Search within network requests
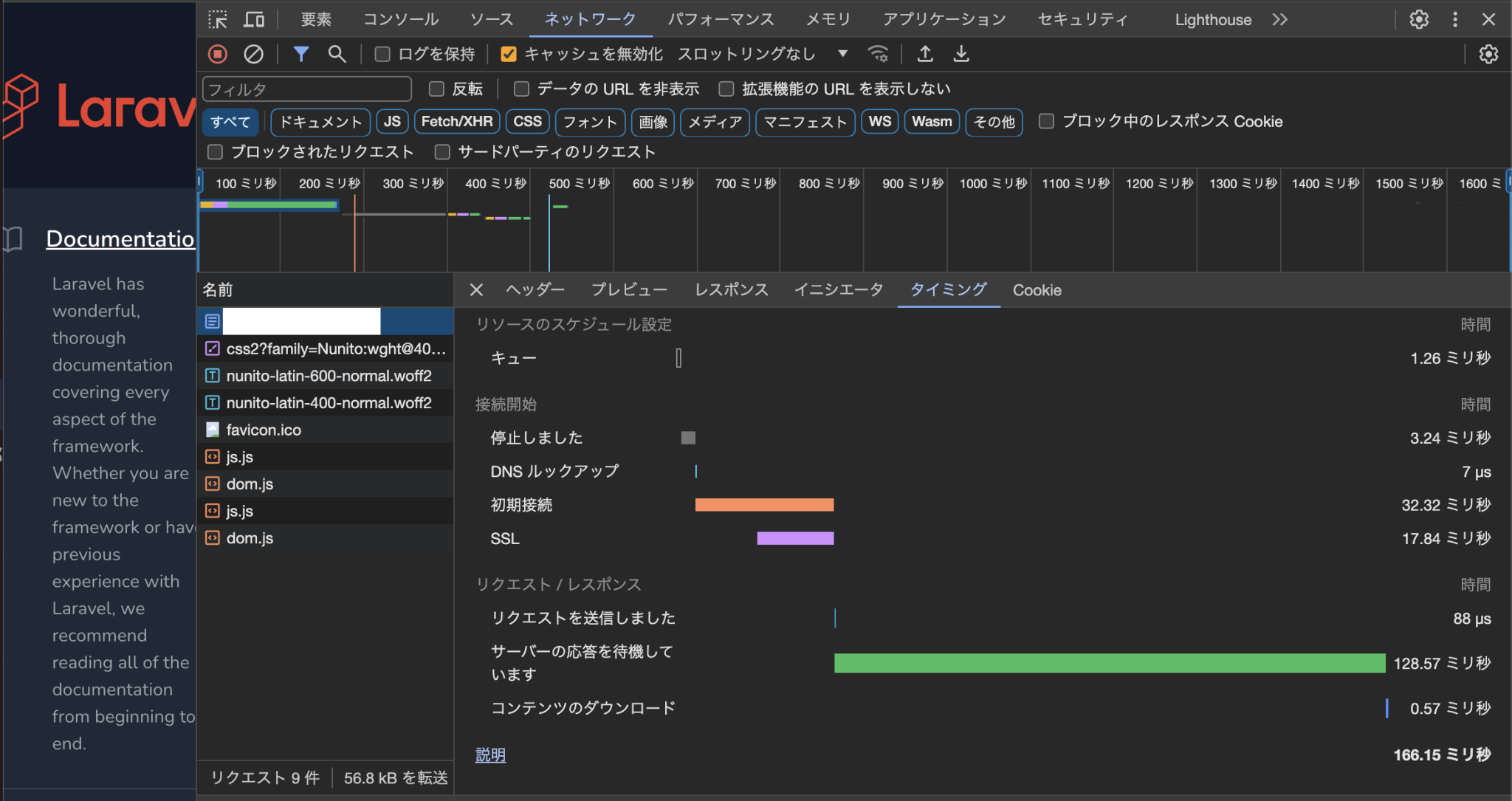Screen dimensions: 1512x801 point(337,53)
